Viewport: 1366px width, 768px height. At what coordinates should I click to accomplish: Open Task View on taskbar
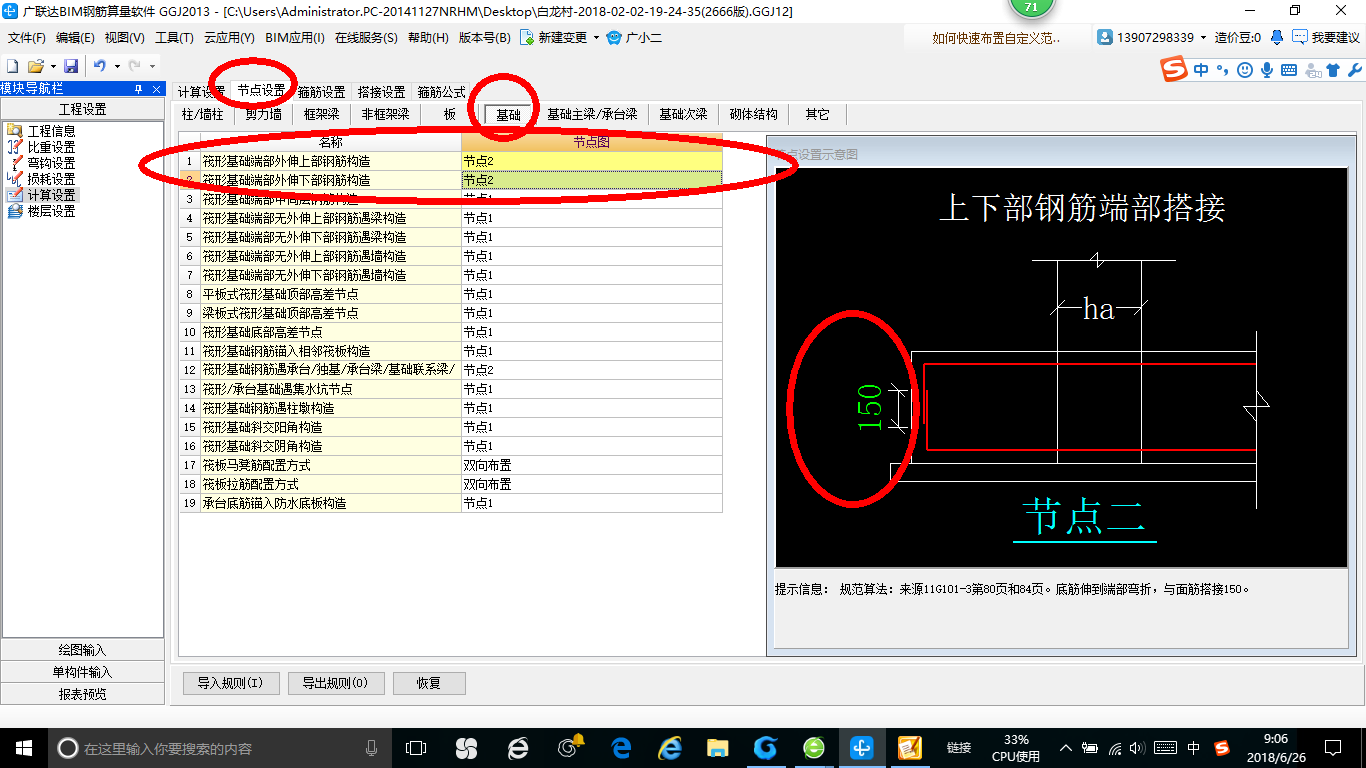[416, 748]
